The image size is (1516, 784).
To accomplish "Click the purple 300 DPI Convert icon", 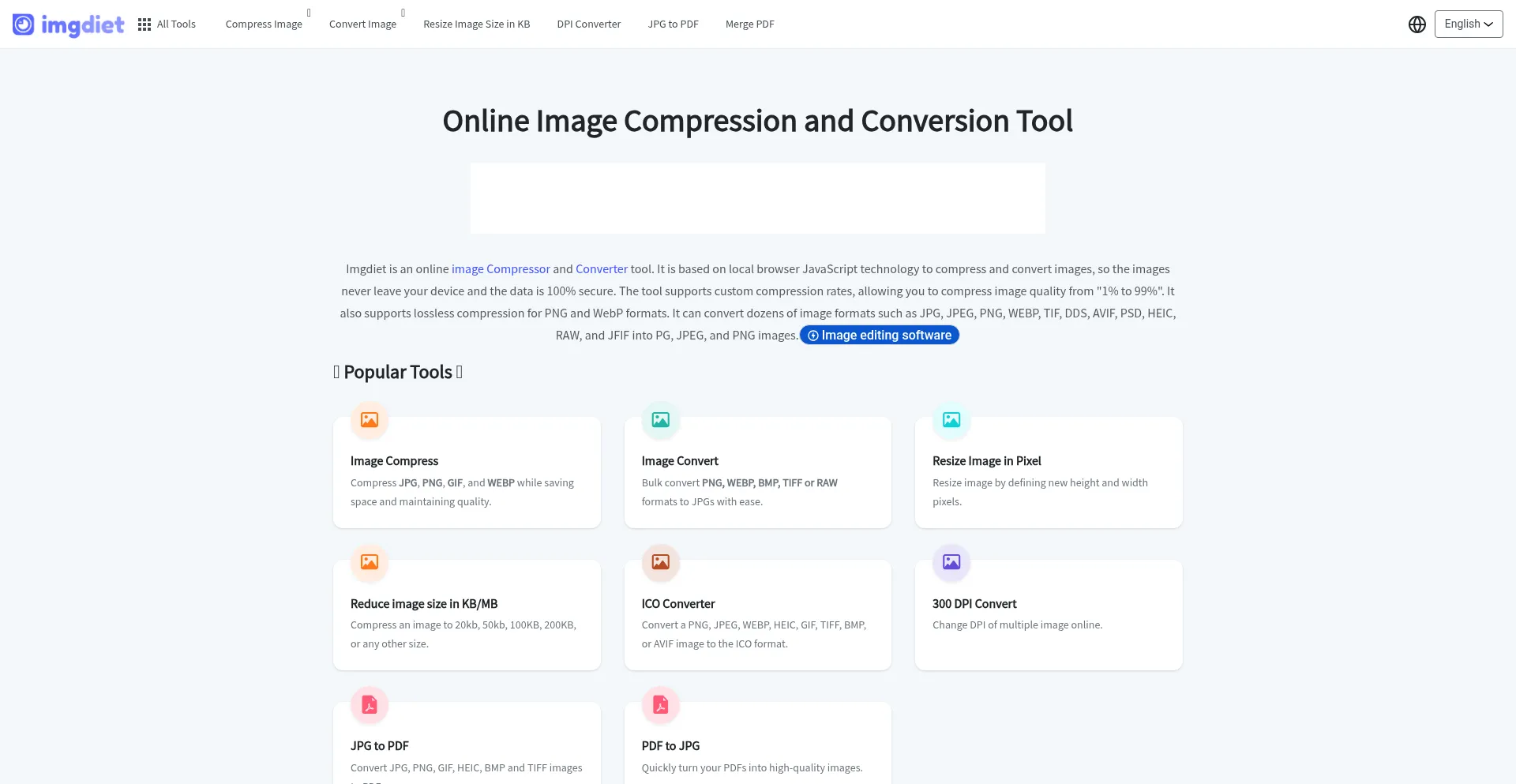I will click(951, 562).
